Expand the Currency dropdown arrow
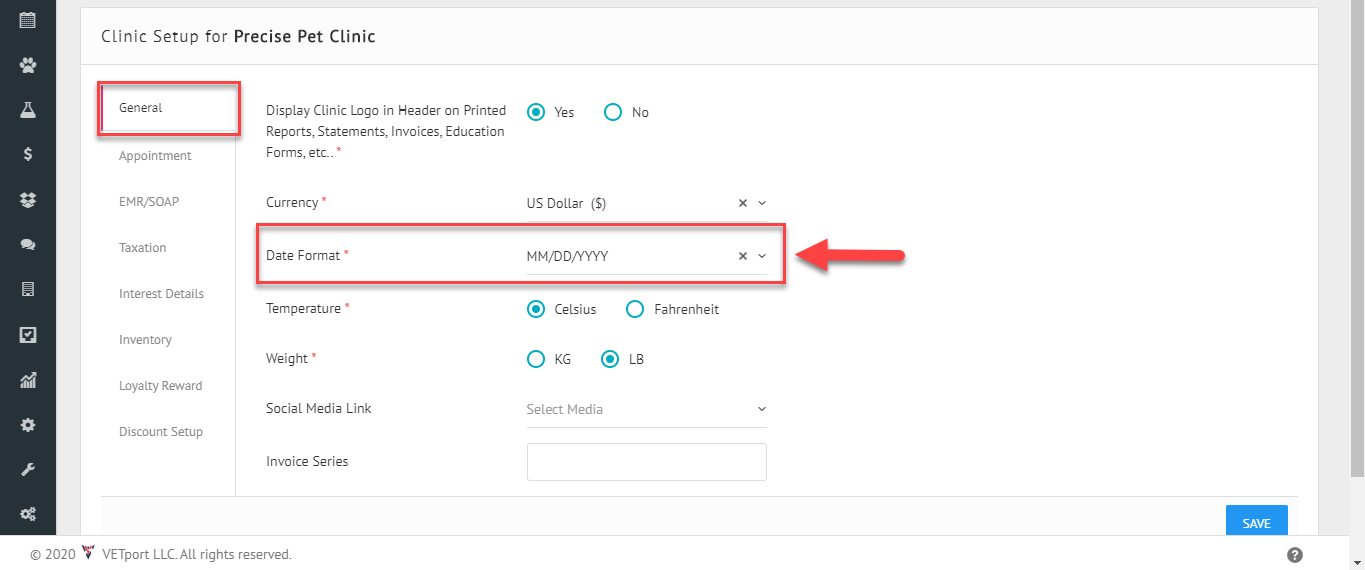 762,203
